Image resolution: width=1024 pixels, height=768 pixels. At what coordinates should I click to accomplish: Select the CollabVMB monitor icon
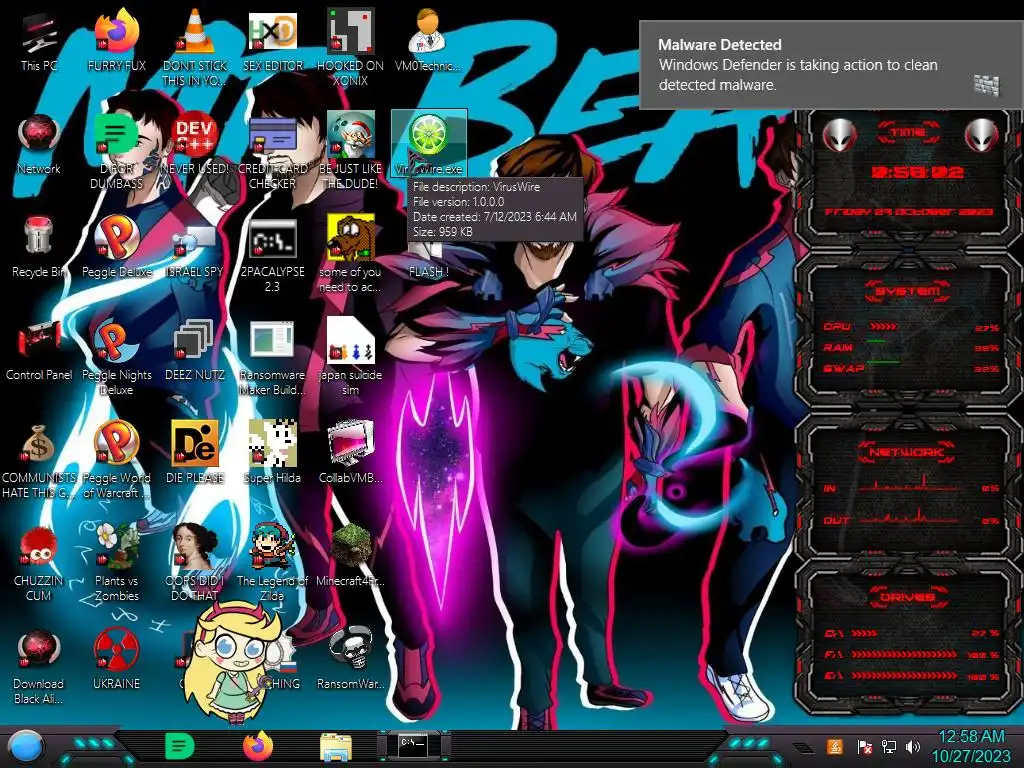351,452
